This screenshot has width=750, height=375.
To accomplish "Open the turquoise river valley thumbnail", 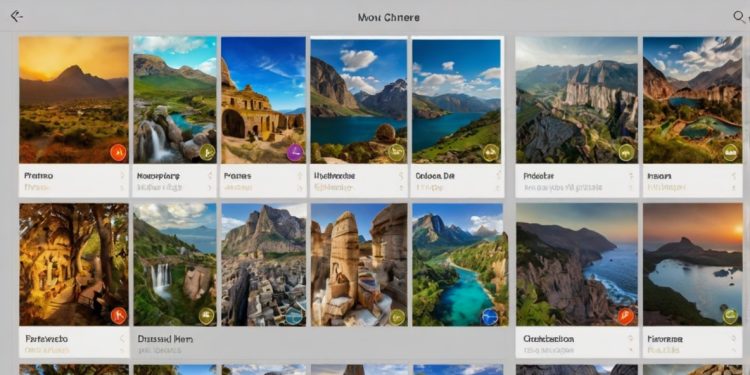I will 460,265.
